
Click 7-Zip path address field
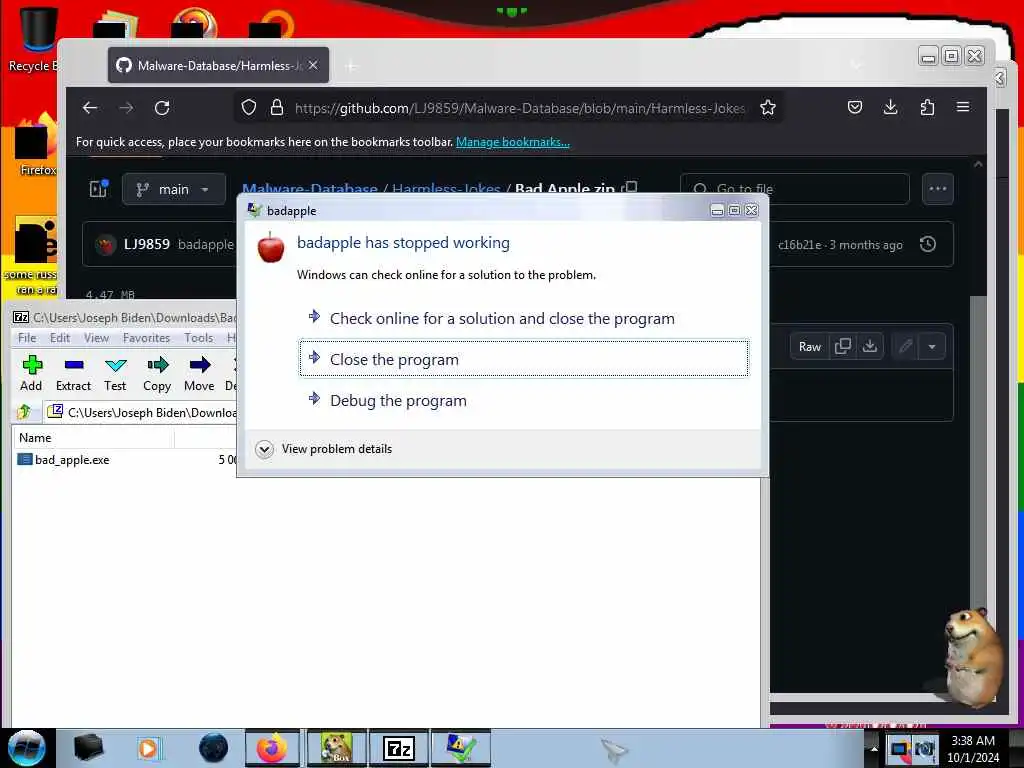140,412
